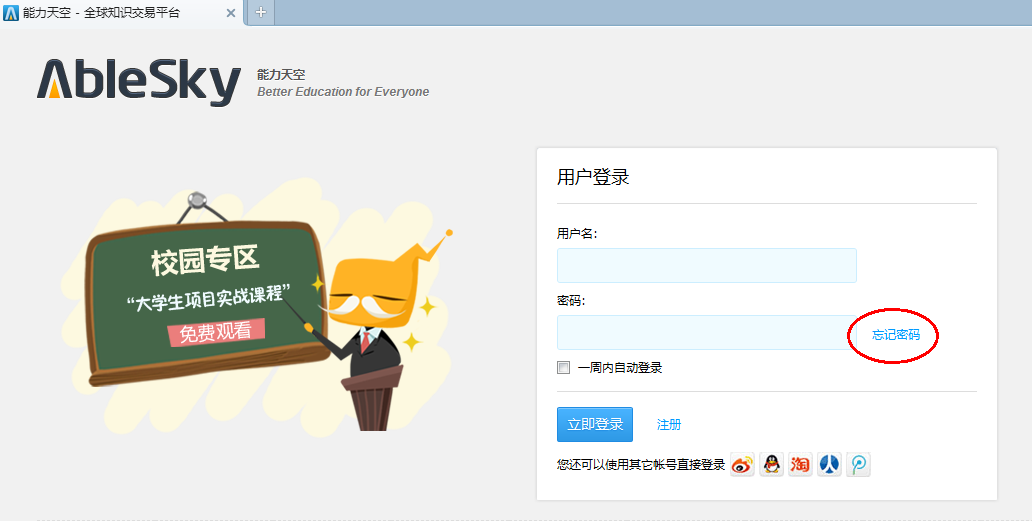1032x521 pixels.
Task: Sign in with the Taobao icon
Action: (x=800, y=464)
